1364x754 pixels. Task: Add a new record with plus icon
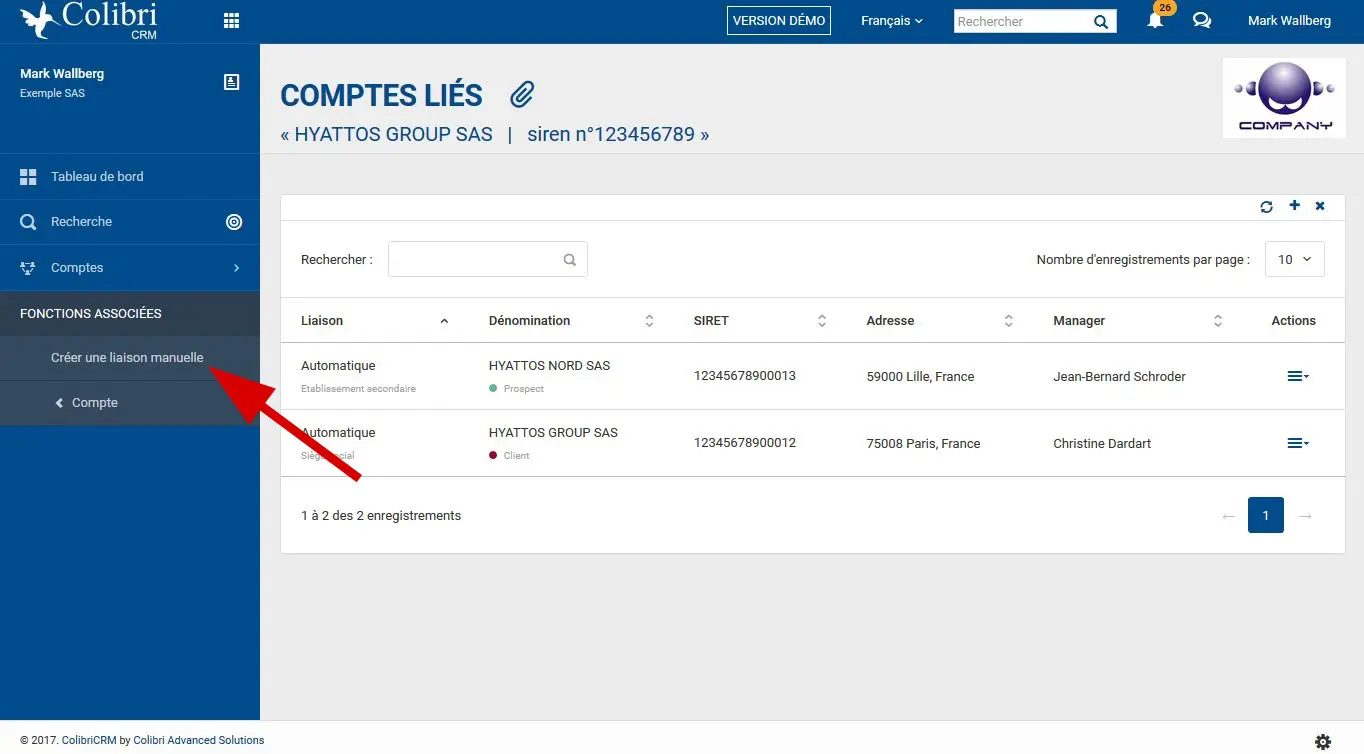1294,205
